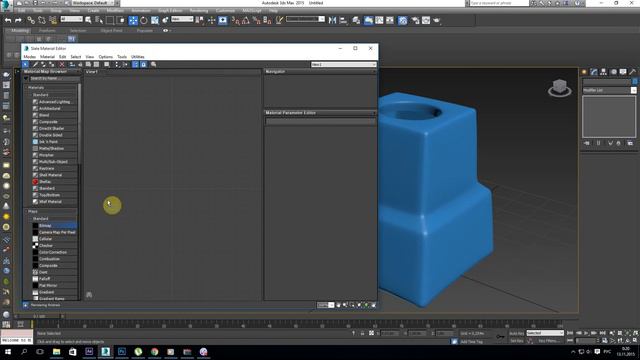Open the Workspace Default dropdown
This screenshot has width=640, height=360.
93,3
